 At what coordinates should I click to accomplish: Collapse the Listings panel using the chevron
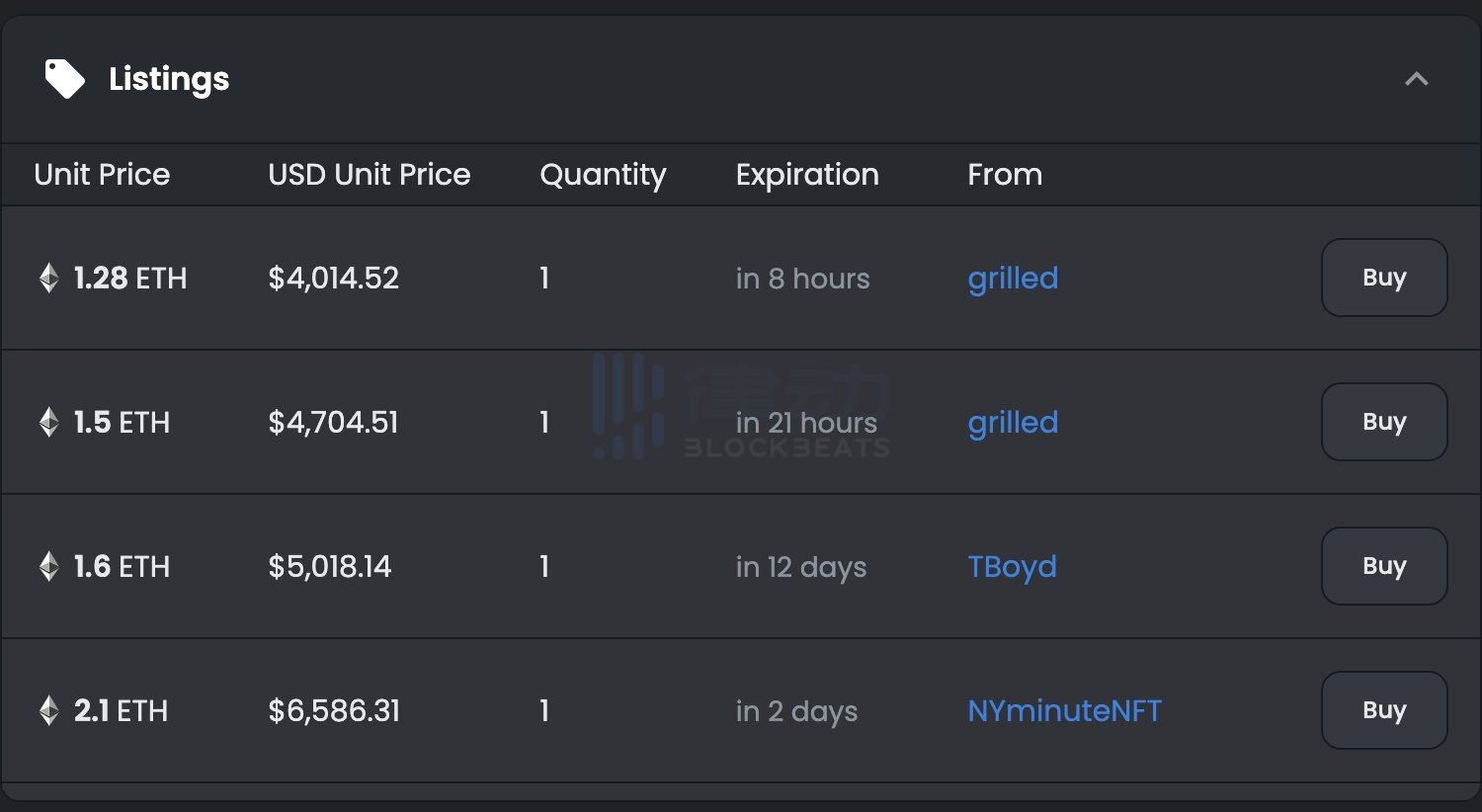[1416, 79]
